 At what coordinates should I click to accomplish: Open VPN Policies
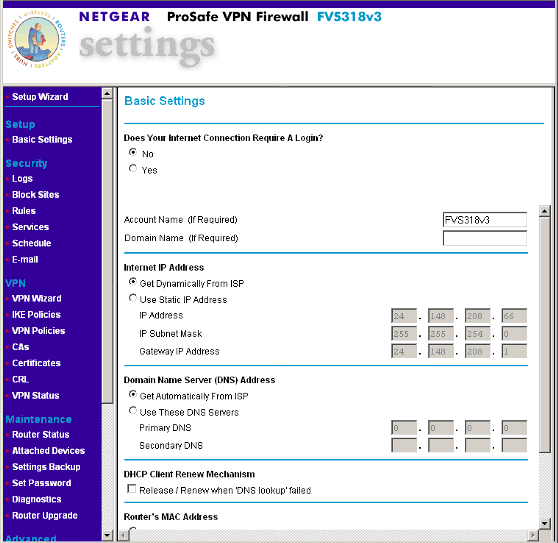(x=38, y=331)
